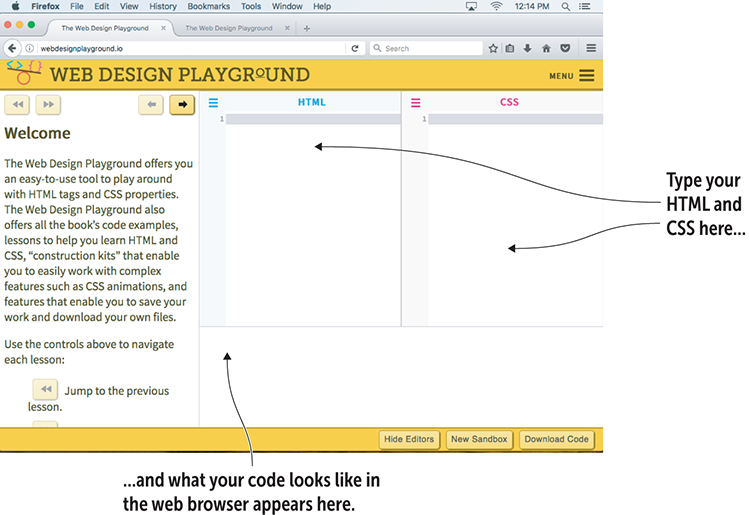Go to the next page with right arrow
750x515 pixels.
pyautogui.click(x=182, y=104)
